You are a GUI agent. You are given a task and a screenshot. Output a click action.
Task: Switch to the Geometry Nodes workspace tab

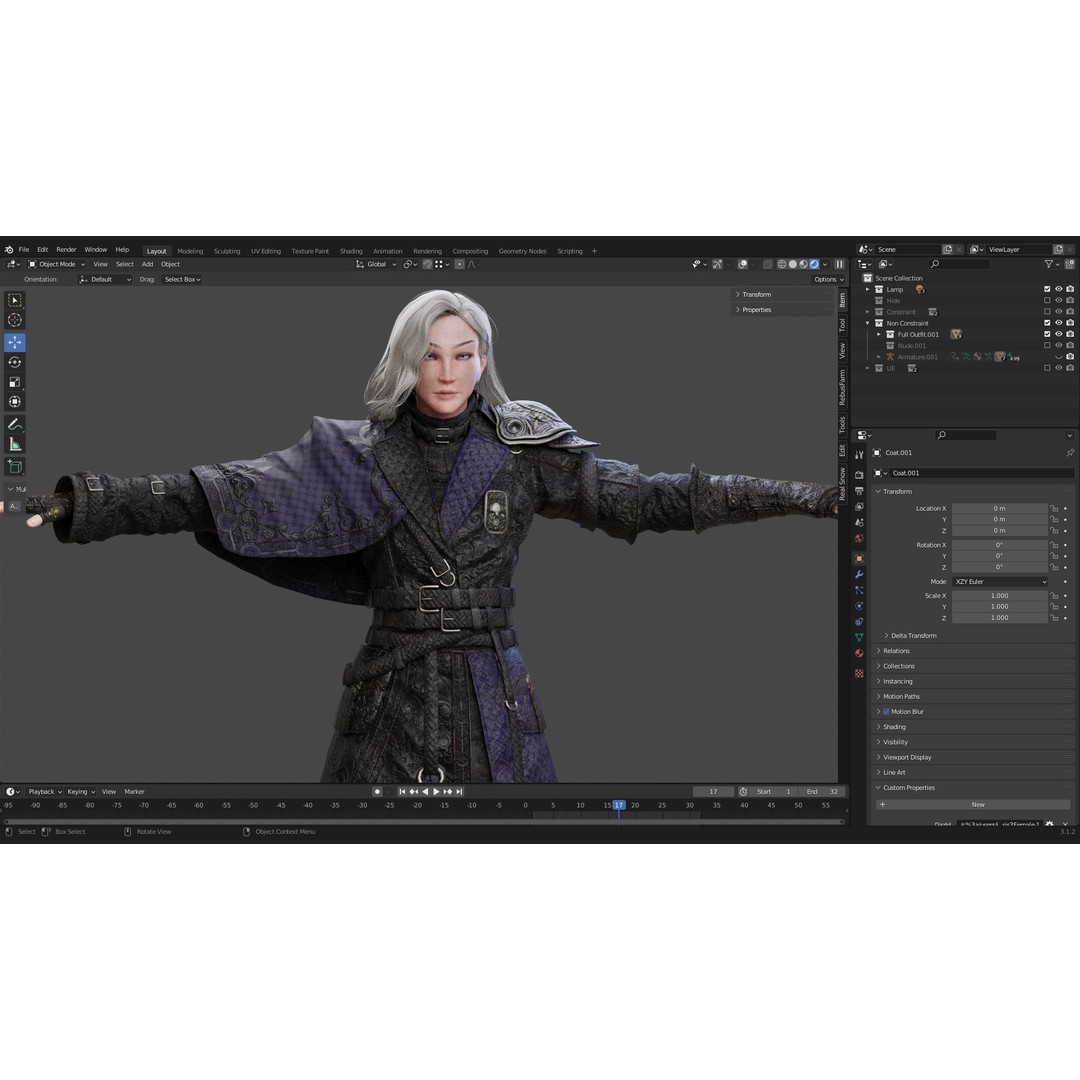(522, 251)
